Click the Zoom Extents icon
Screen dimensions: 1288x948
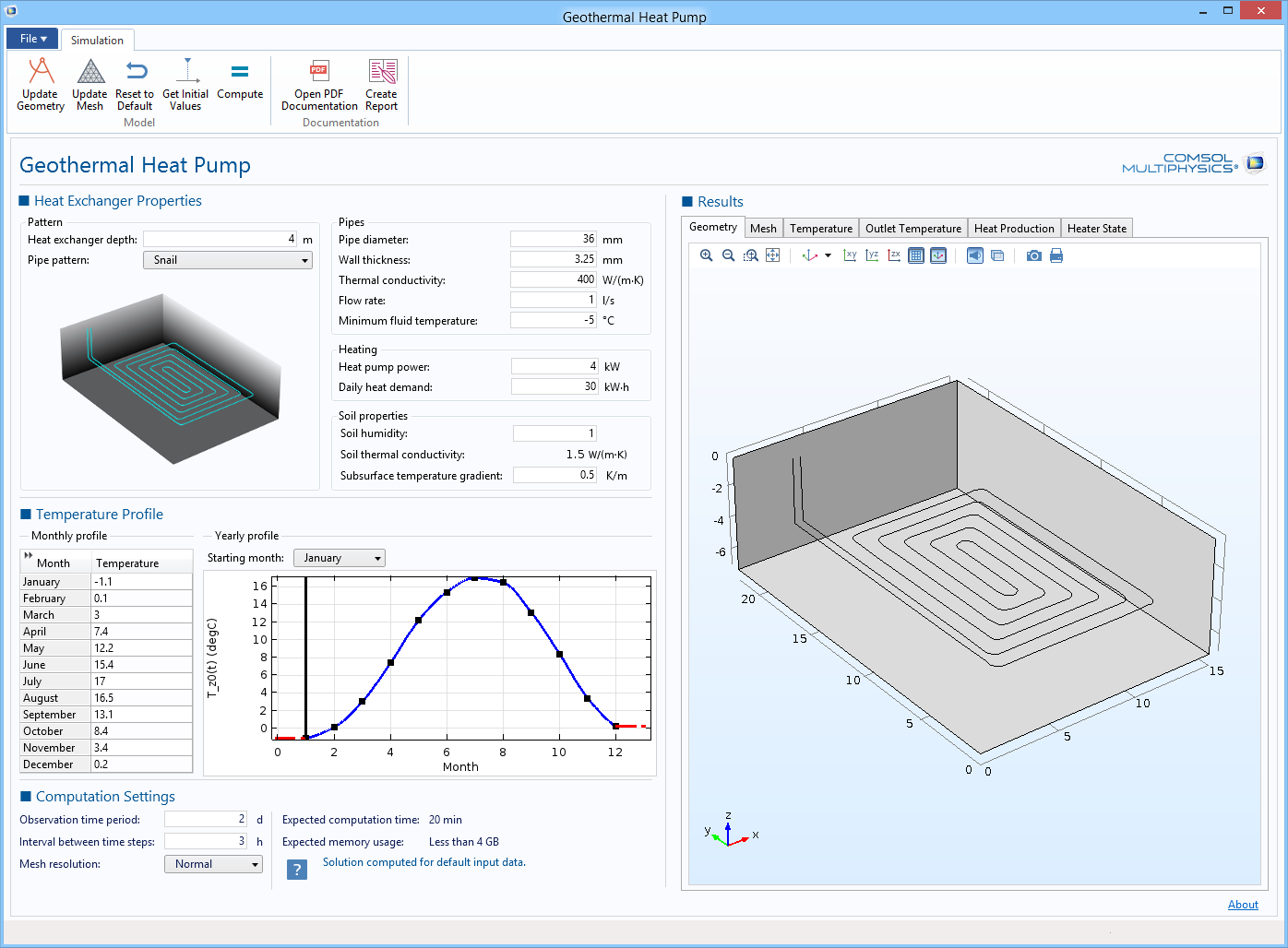773,255
